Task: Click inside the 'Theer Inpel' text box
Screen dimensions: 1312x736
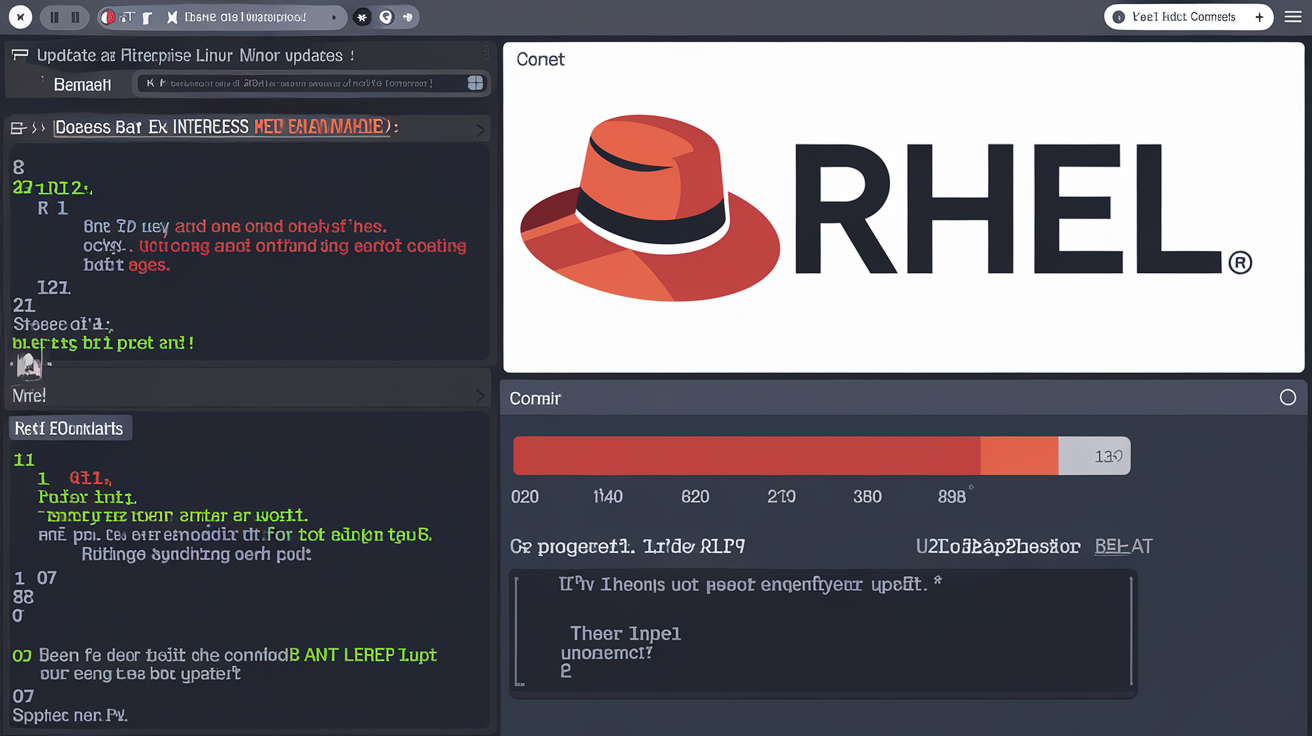Action: tap(823, 633)
